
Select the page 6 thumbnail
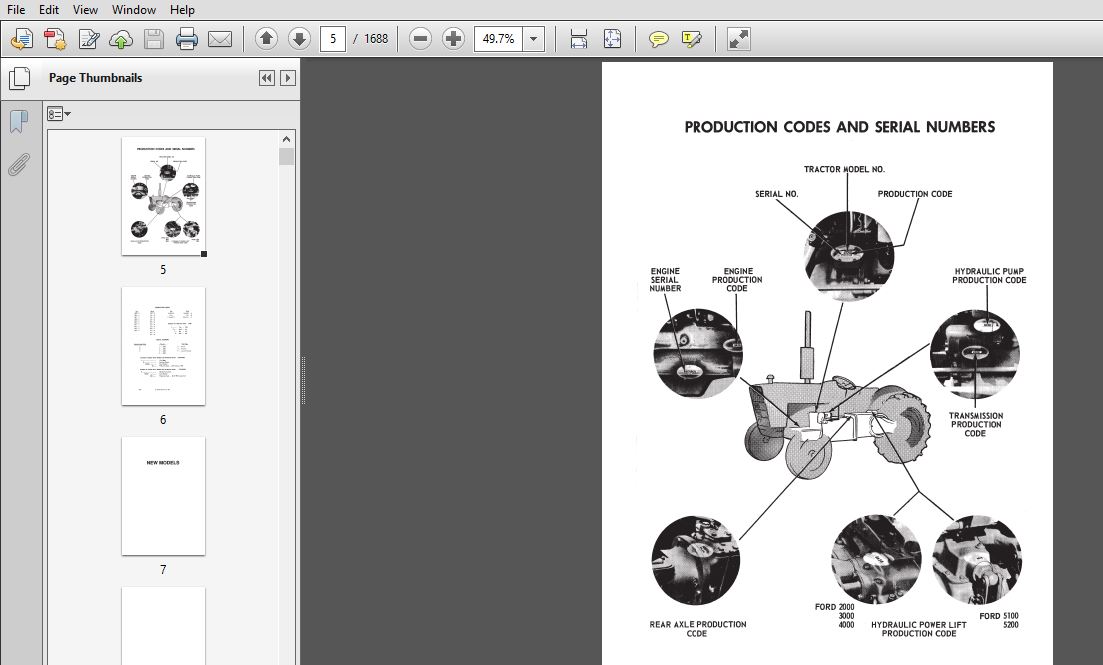click(163, 346)
